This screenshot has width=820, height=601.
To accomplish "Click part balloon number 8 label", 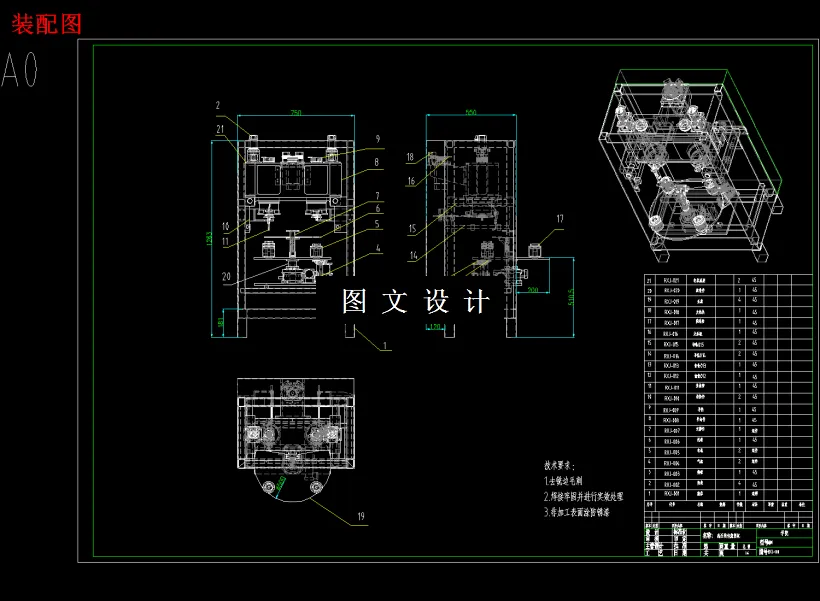I will tap(377, 162).
